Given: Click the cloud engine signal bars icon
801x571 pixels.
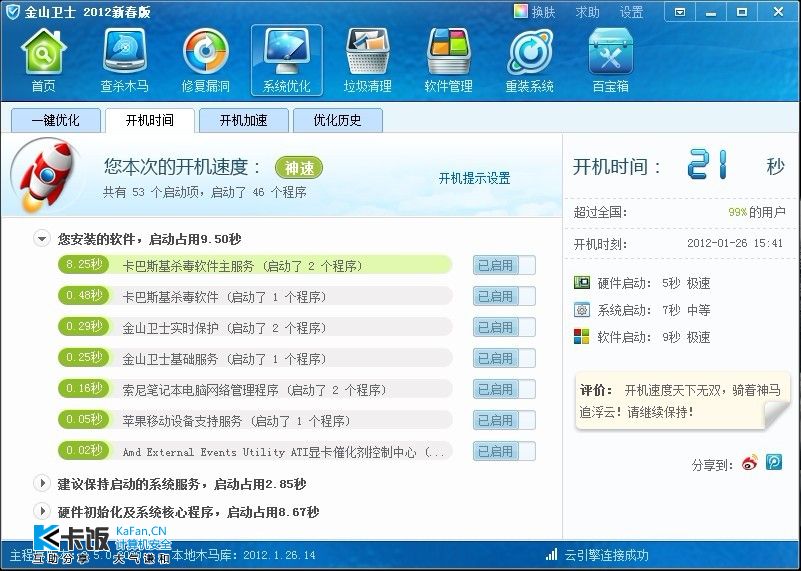Looking at the screenshot, I should tap(551, 554).
